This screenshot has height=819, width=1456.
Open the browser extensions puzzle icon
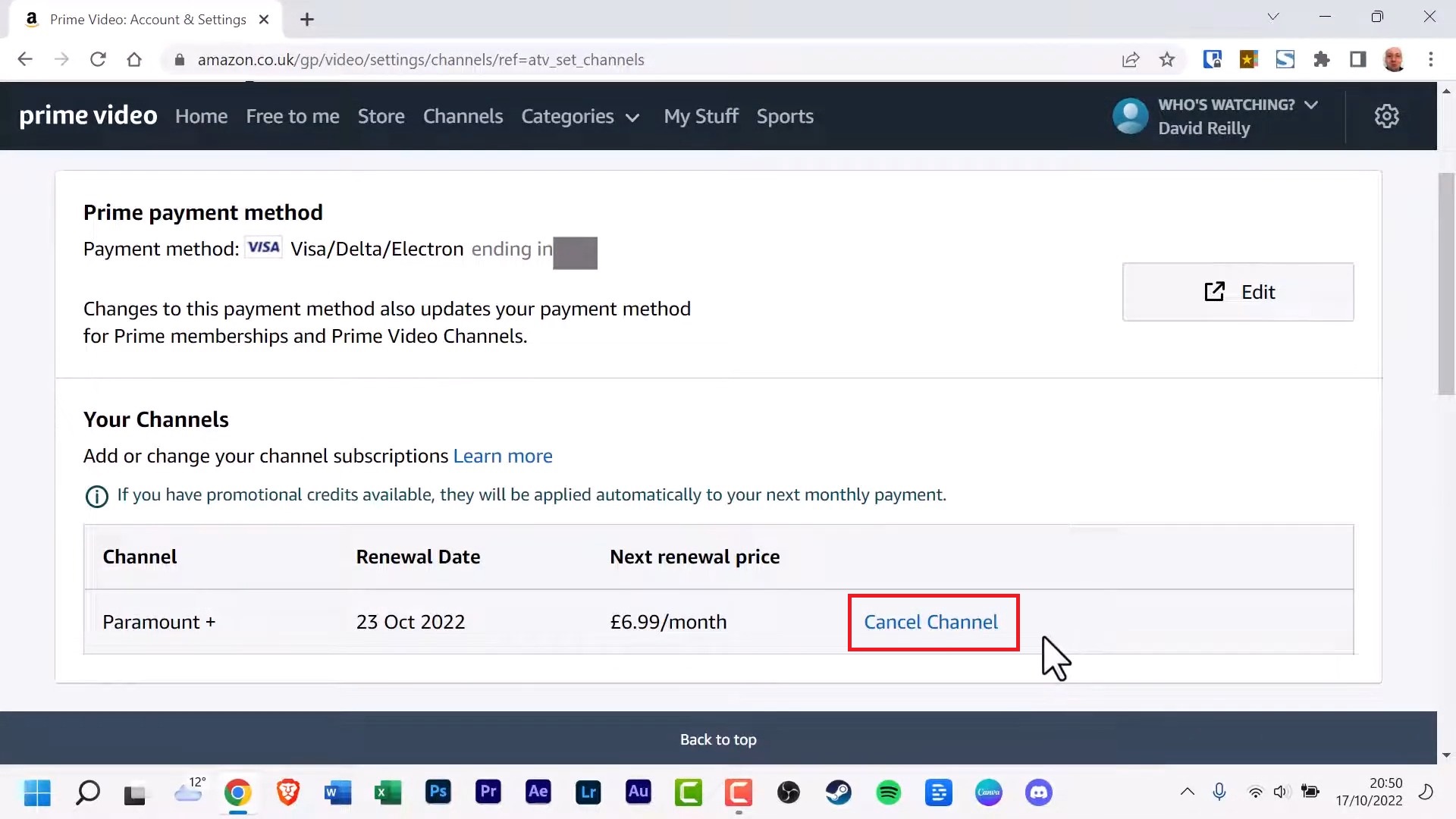point(1322,59)
